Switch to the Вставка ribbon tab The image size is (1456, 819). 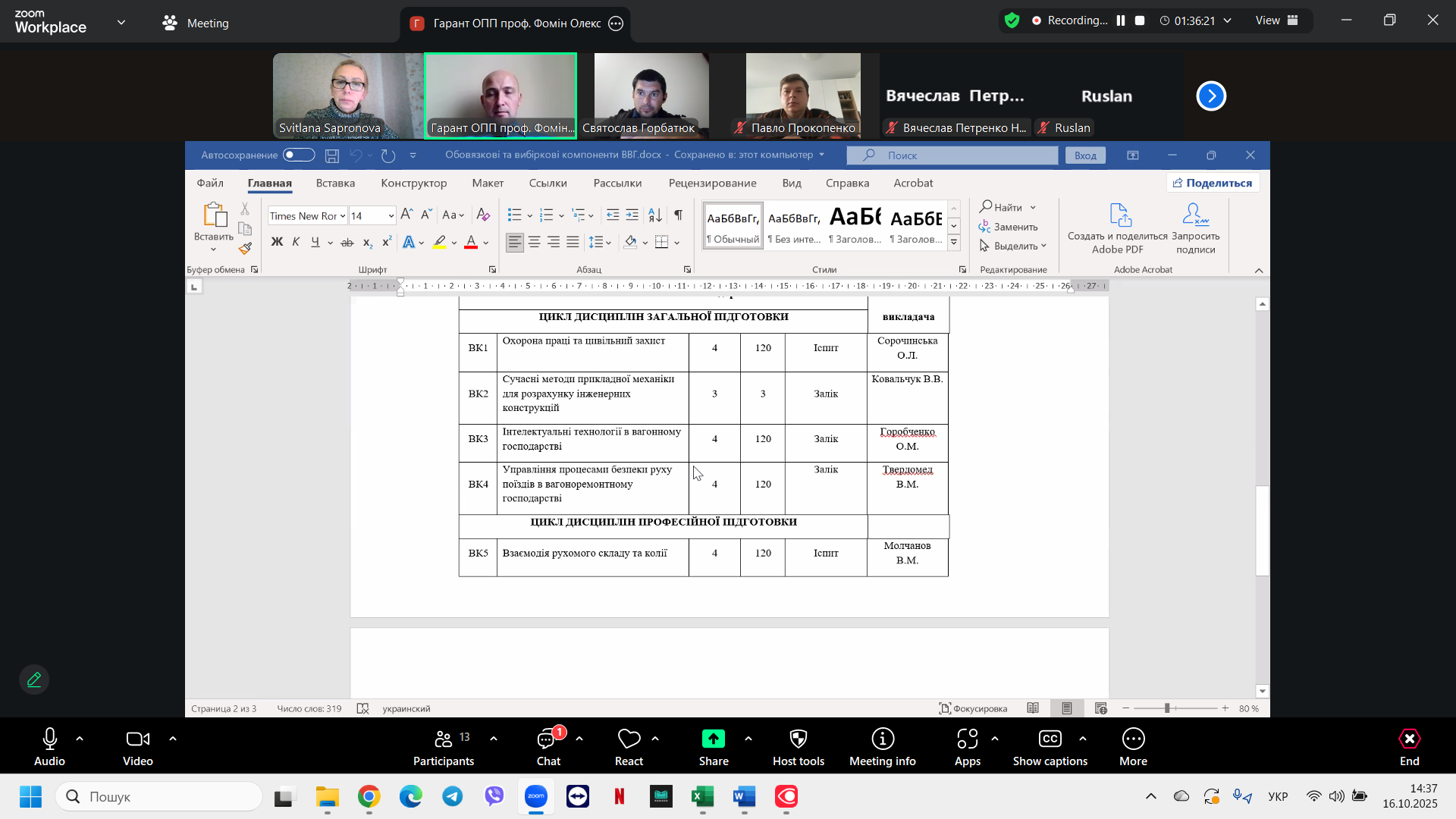[335, 183]
